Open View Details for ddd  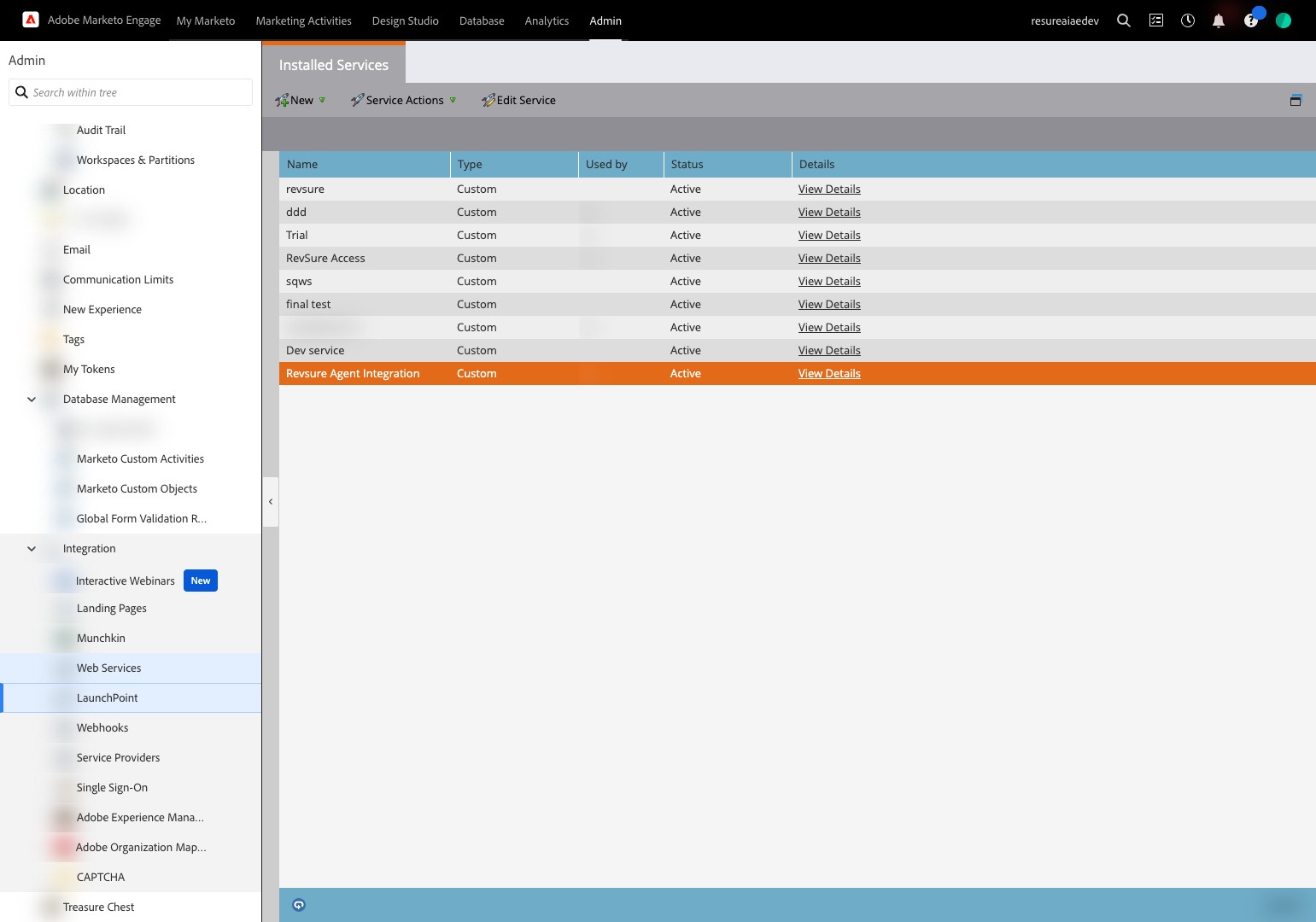829,212
